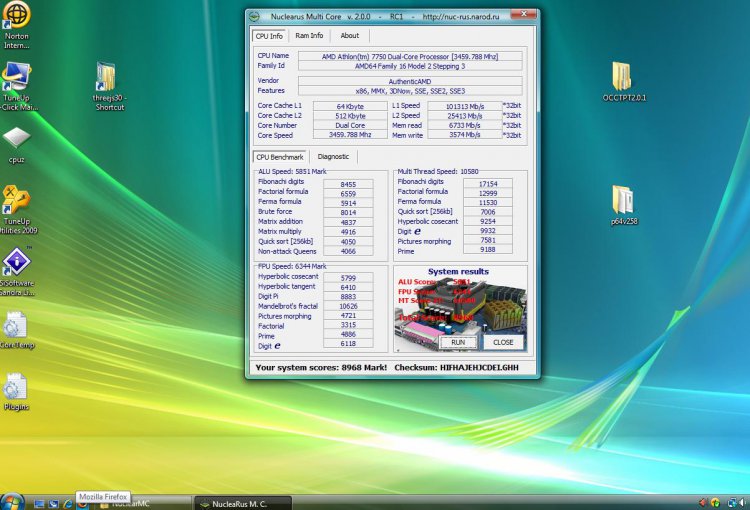Screen dimensions: 750x510
Task: Click Non-attack Queens score 4066
Action: click(x=348, y=251)
